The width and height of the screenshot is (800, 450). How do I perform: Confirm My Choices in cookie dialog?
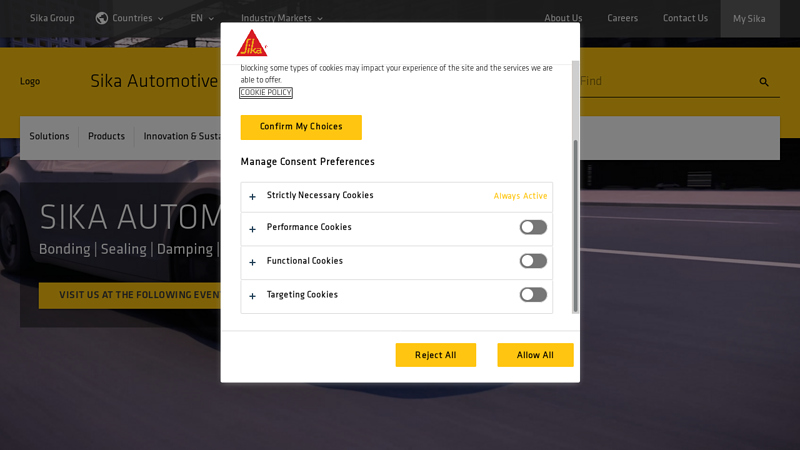(x=301, y=127)
